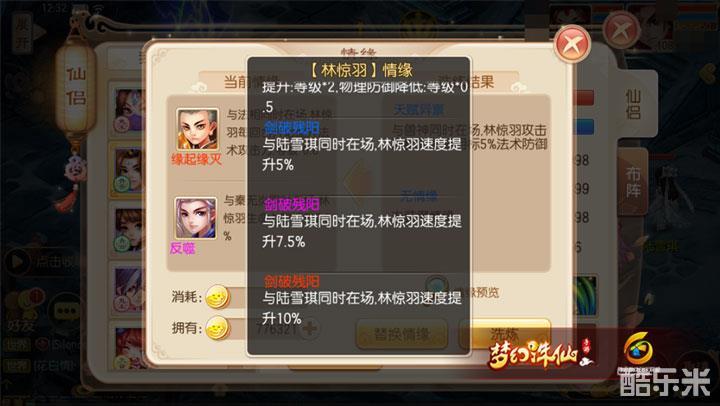Close the 情缘 dialog with red X
The height and width of the screenshot is (406, 720).
click(572, 45)
